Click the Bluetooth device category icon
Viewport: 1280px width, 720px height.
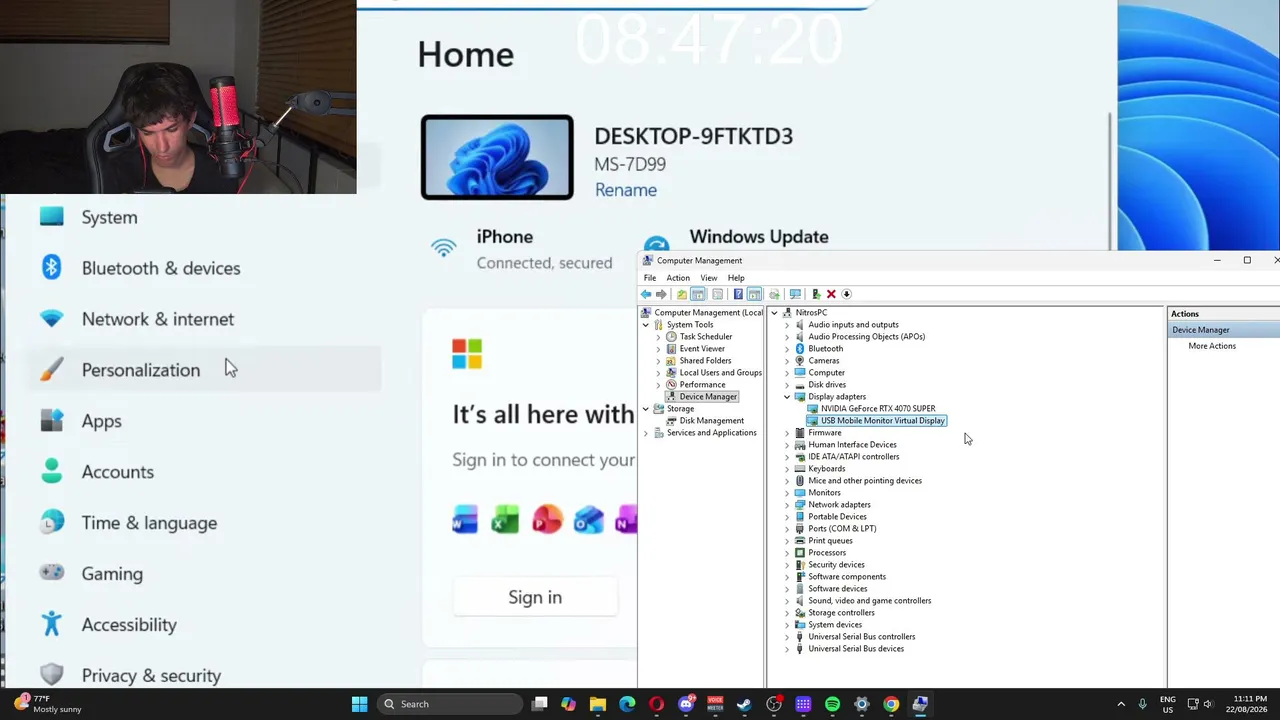pyautogui.click(x=800, y=349)
